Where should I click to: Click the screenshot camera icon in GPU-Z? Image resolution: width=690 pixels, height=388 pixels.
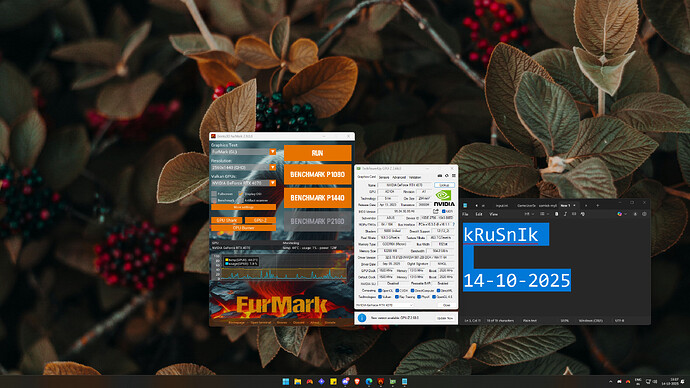point(440,176)
